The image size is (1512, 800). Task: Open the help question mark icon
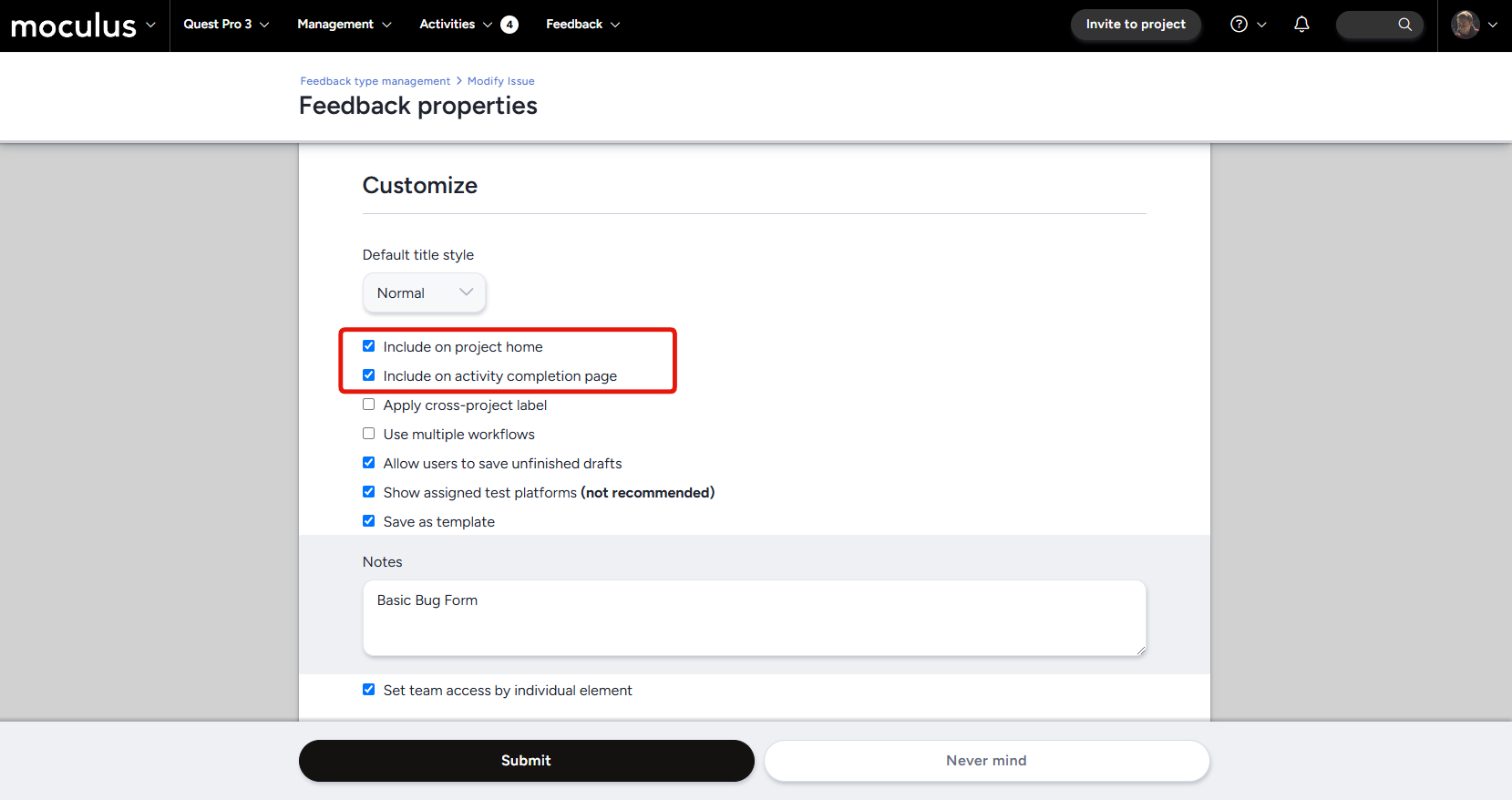click(1239, 25)
